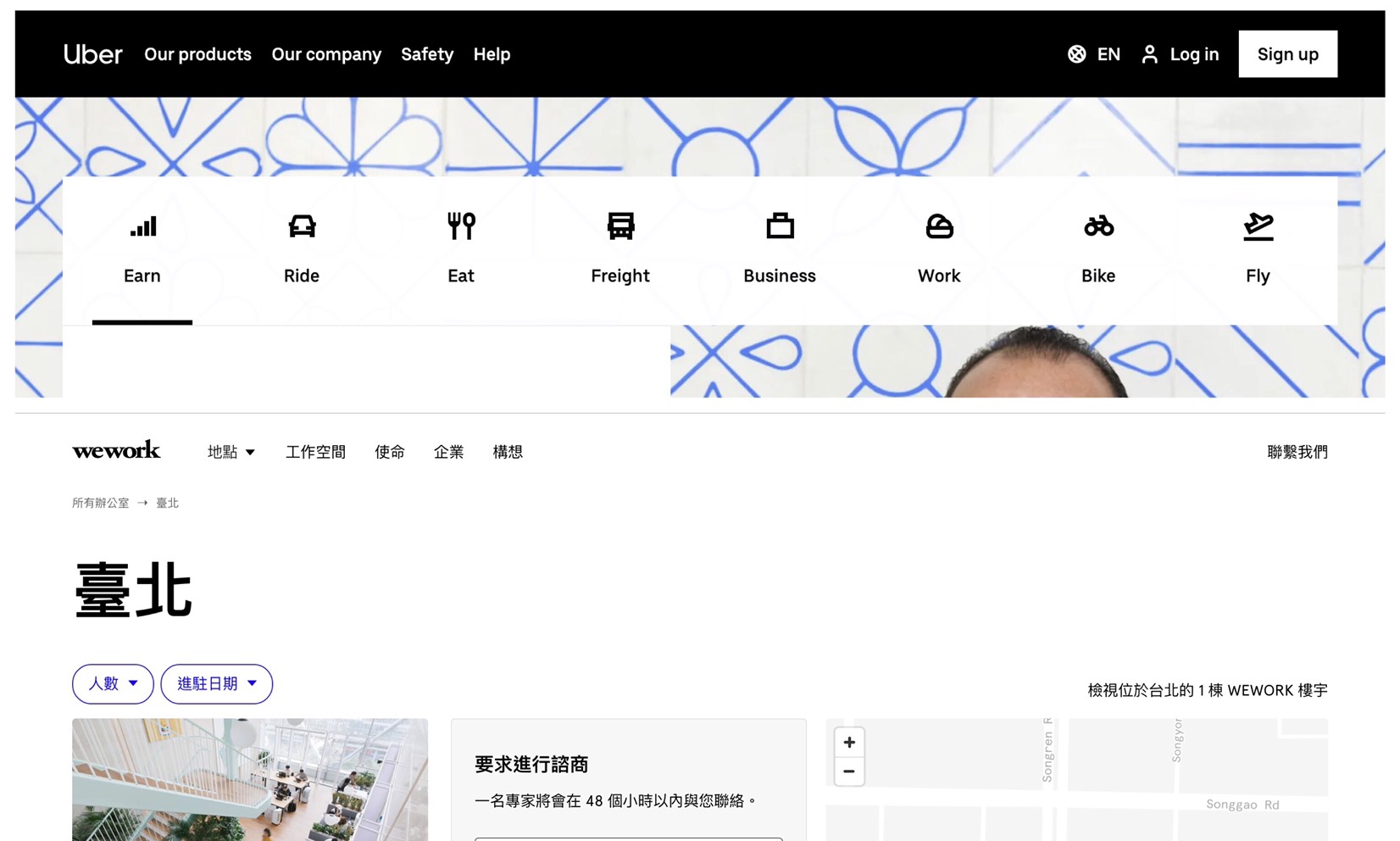Select the Earn bar-chart icon

pyautogui.click(x=142, y=226)
